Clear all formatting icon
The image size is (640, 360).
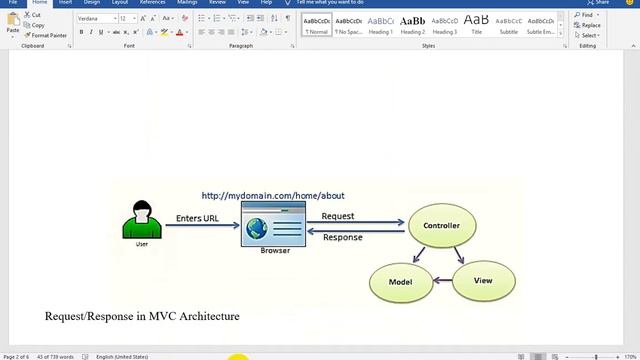click(185, 18)
